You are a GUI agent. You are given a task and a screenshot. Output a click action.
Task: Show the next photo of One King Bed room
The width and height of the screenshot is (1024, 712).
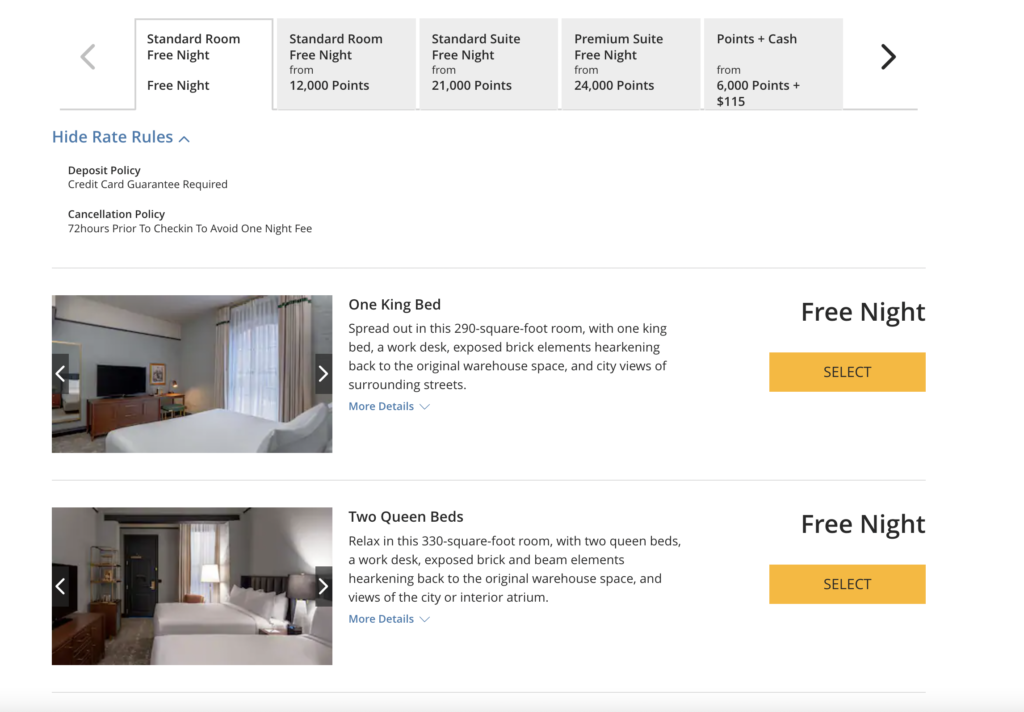tap(322, 373)
